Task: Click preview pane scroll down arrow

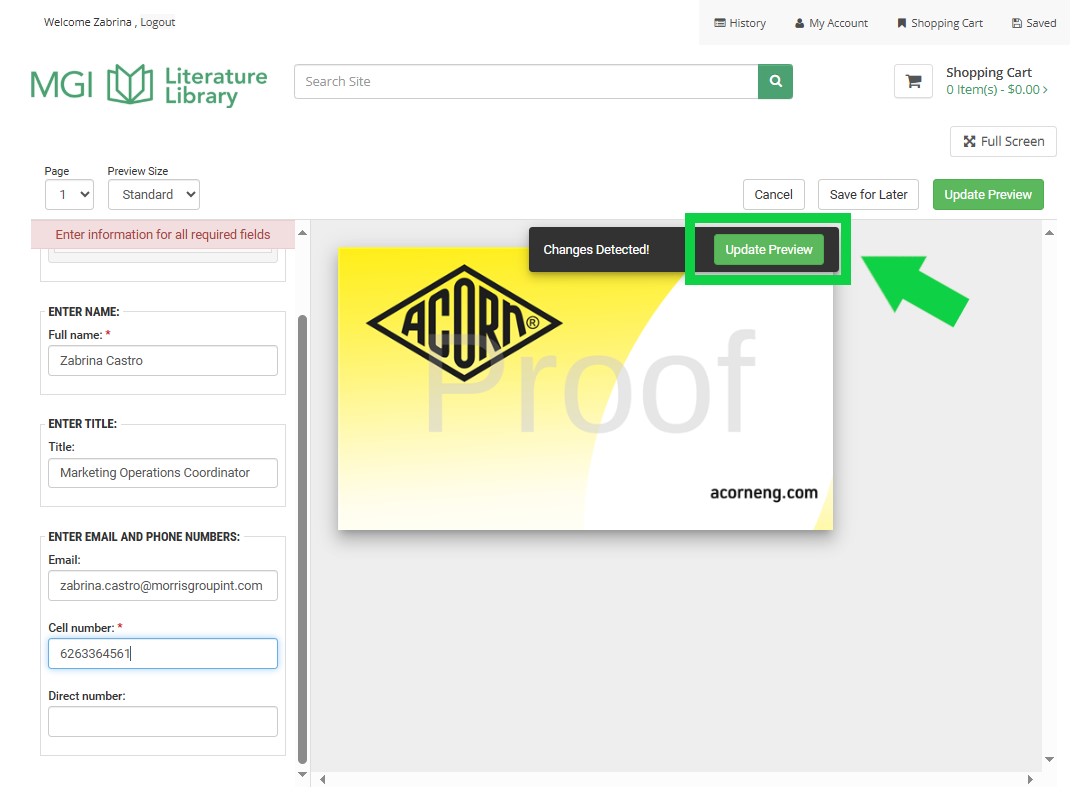Action: point(1050,759)
